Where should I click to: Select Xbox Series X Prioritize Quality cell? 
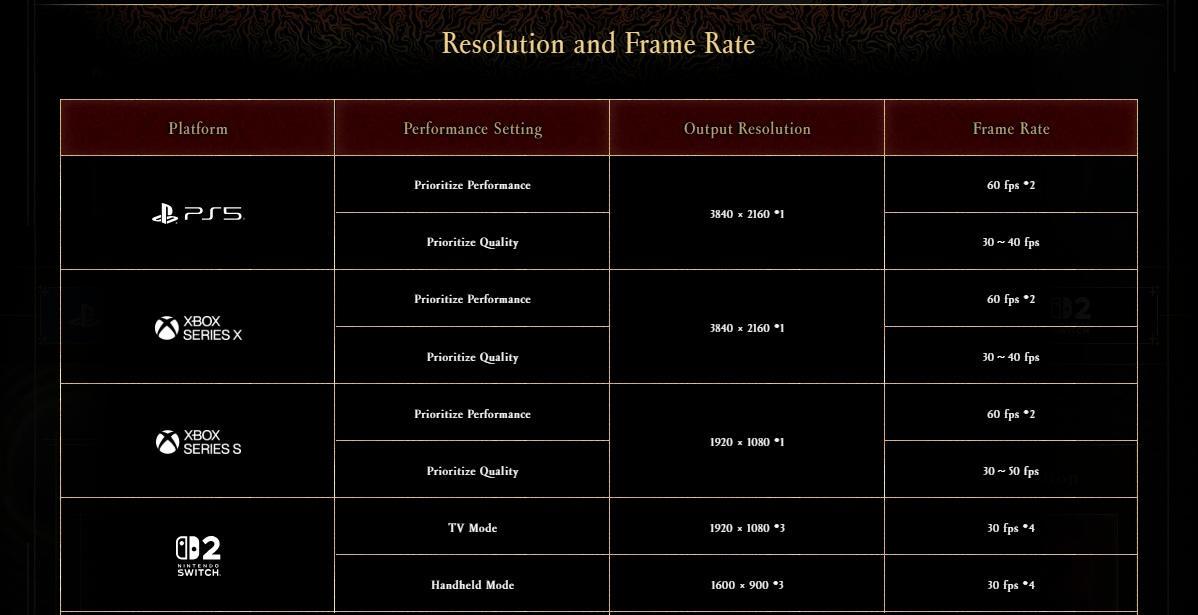[x=472, y=357]
